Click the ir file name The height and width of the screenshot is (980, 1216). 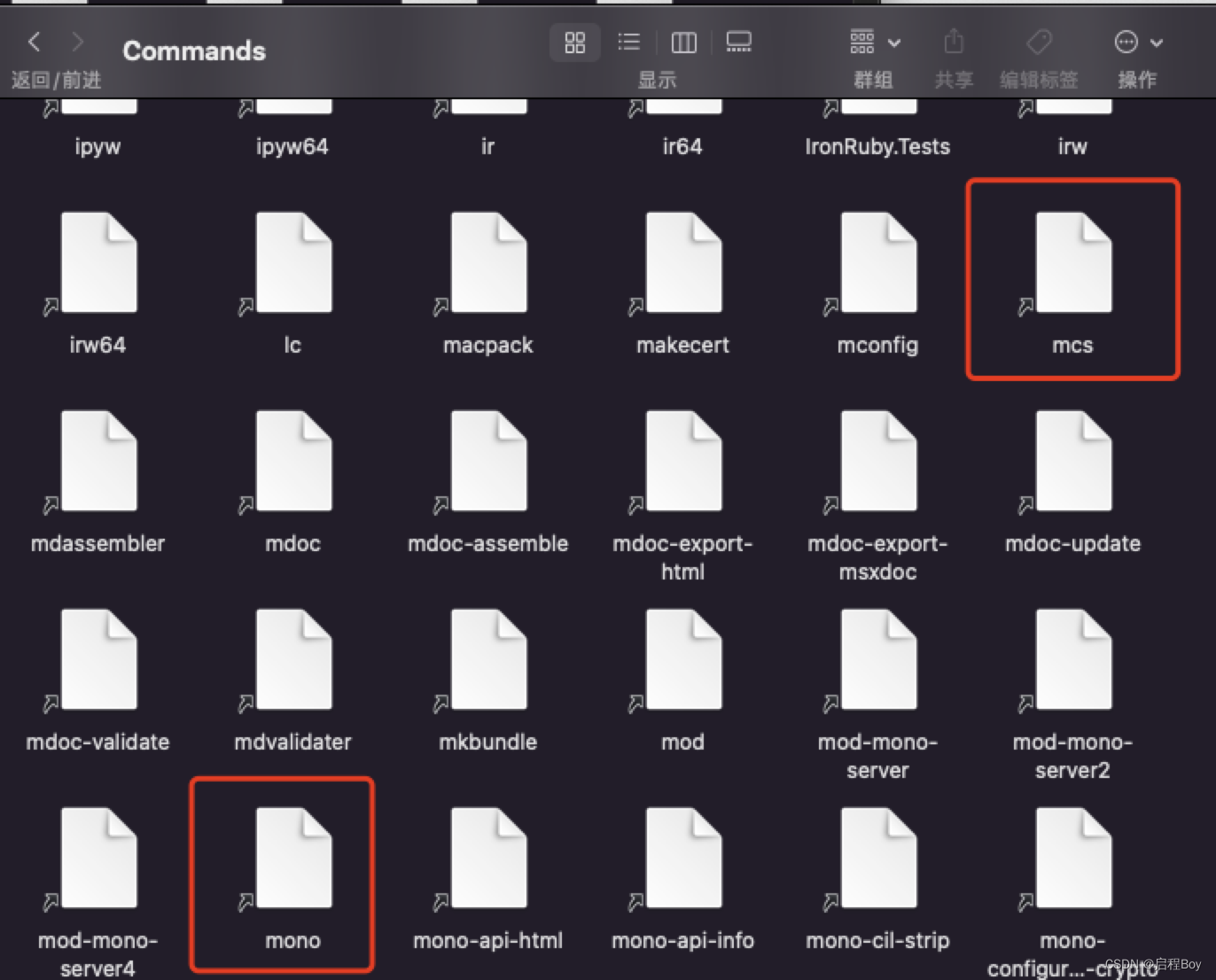(x=487, y=147)
